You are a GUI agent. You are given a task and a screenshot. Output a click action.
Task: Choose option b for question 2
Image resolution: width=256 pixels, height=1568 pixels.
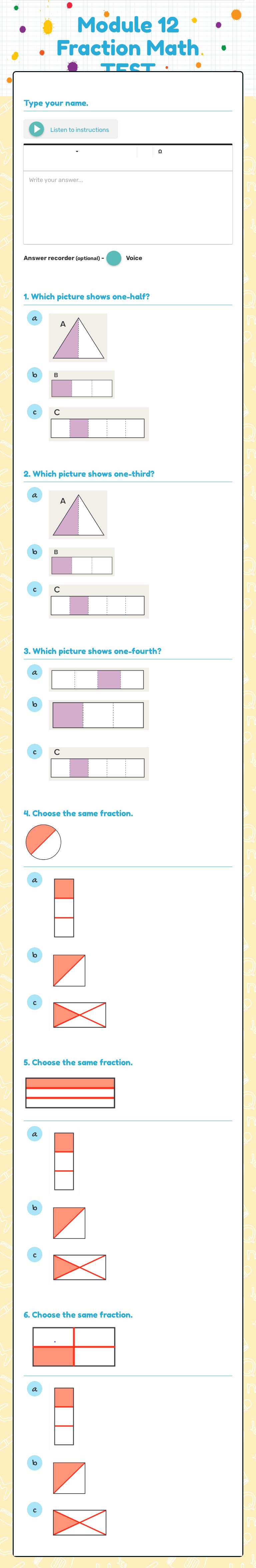(x=35, y=552)
